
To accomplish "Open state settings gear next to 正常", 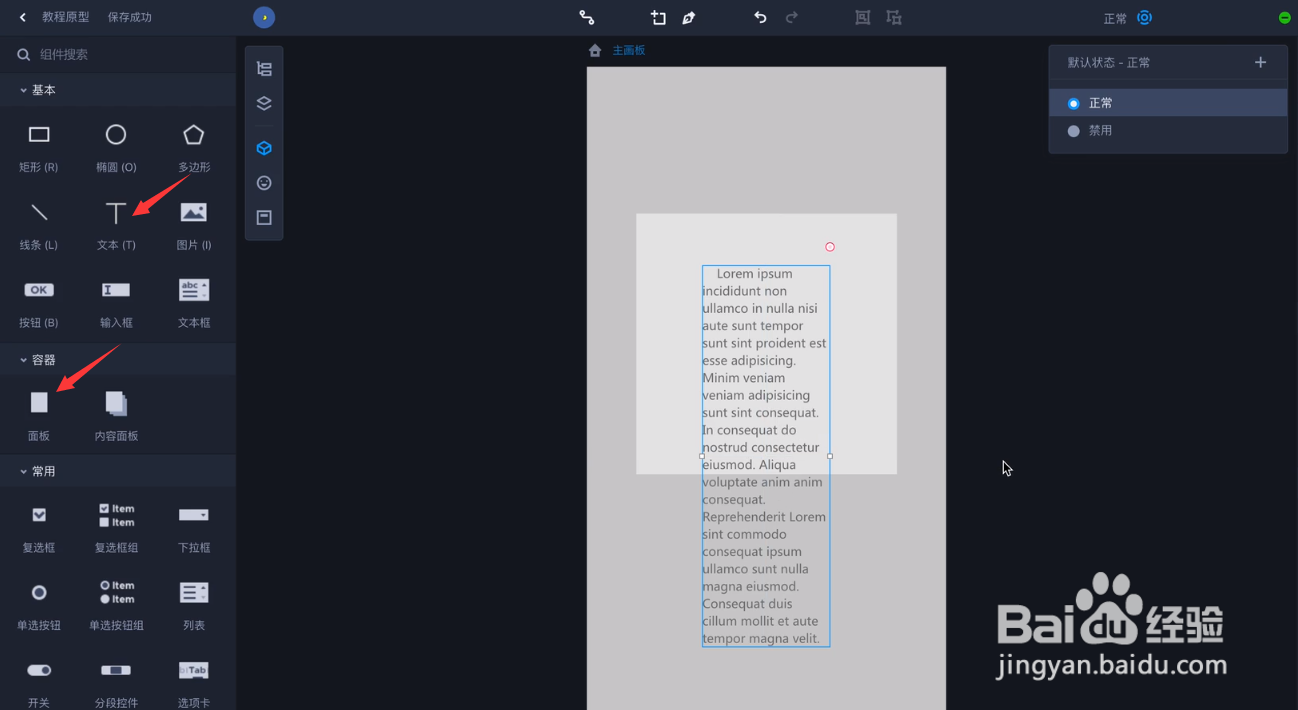I will [x=1144, y=18].
